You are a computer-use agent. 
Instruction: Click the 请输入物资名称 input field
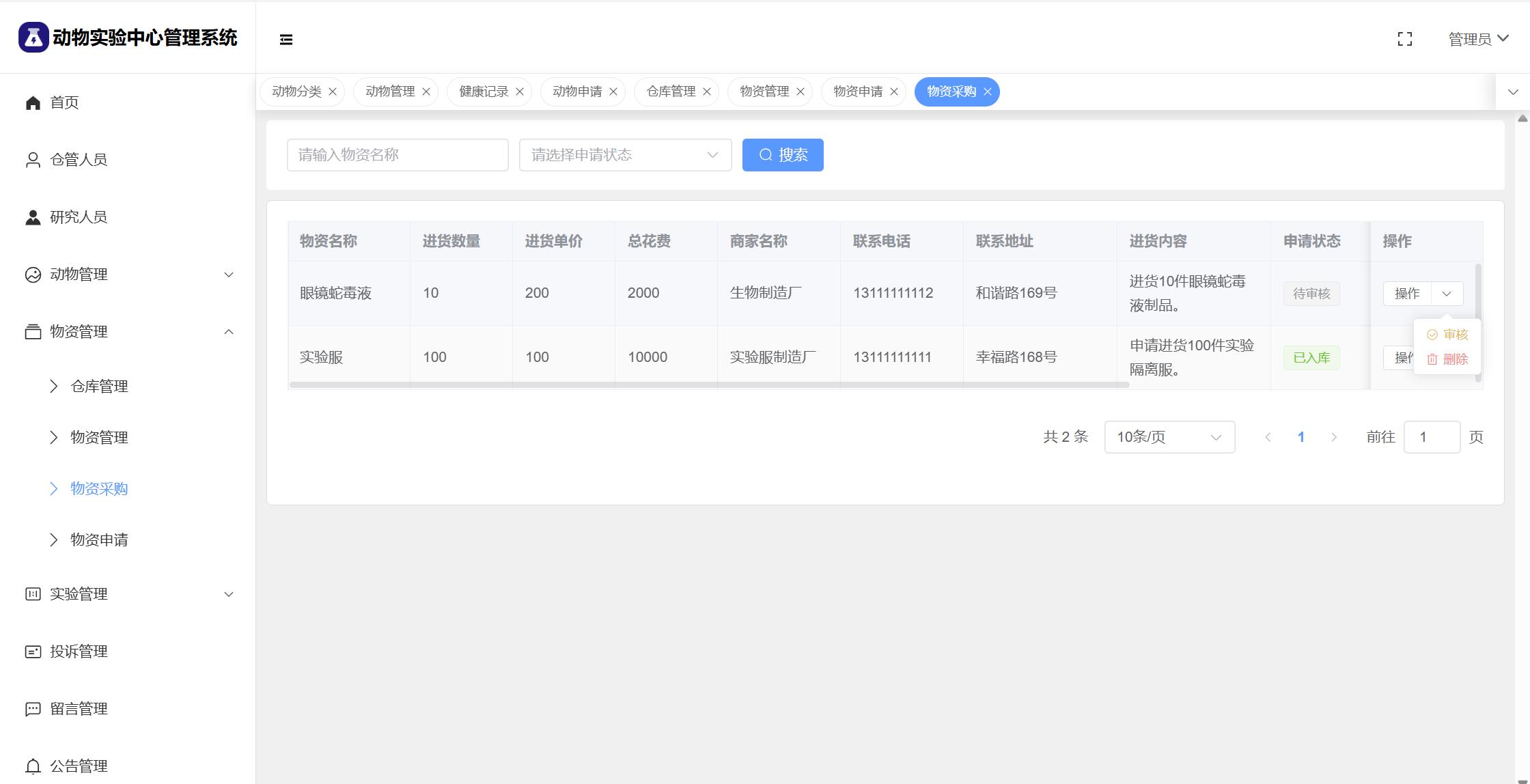click(x=397, y=155)
